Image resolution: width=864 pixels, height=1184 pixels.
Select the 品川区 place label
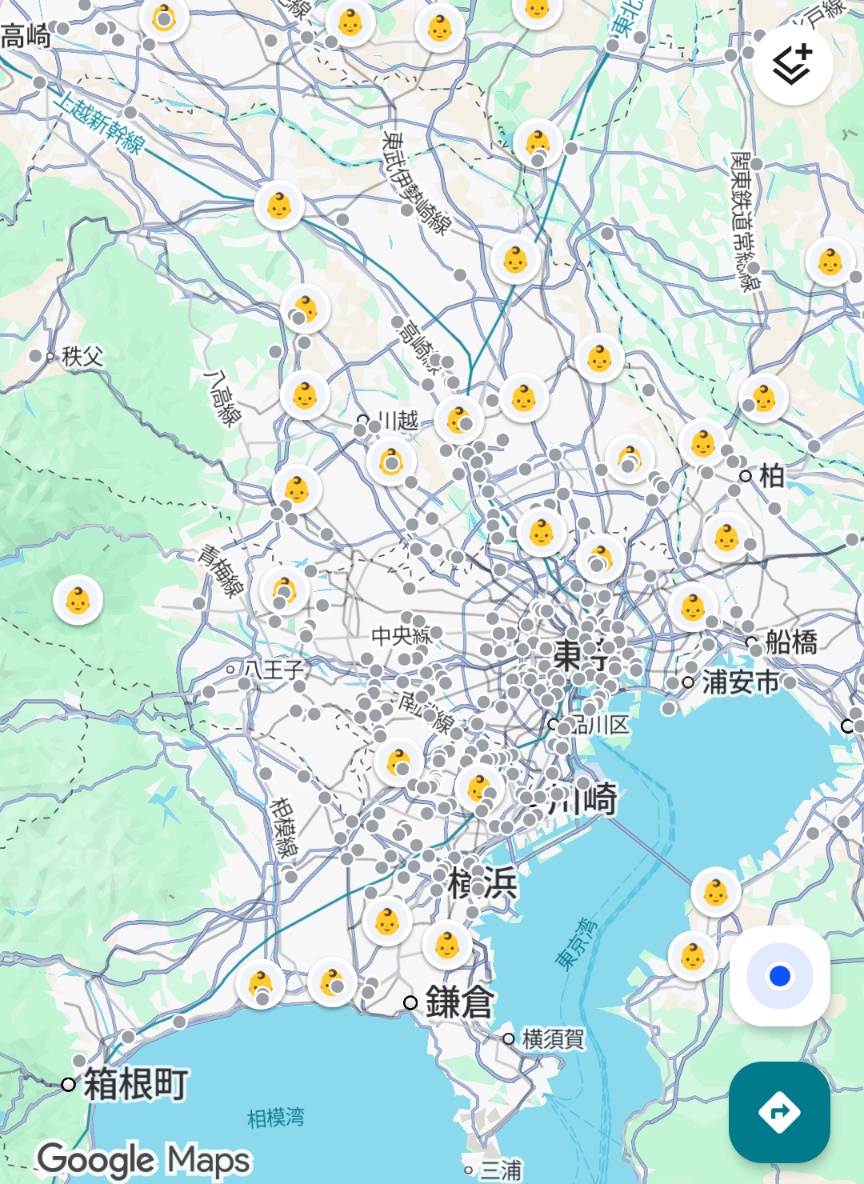pyautogui.click(x=598, y=725)
